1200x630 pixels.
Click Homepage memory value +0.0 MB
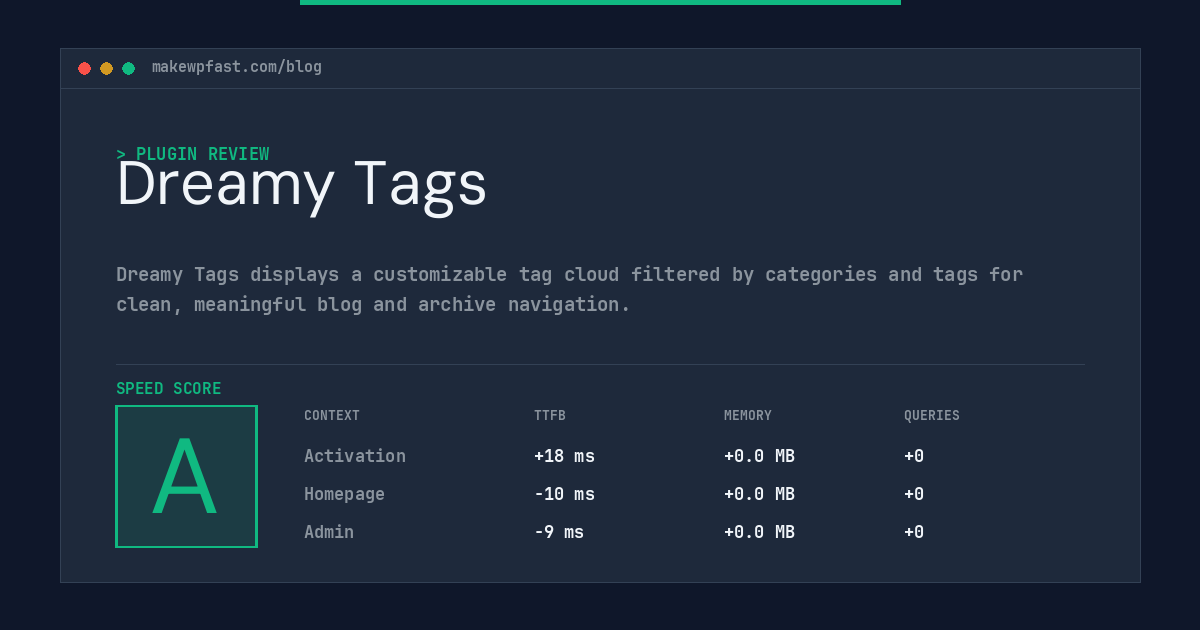[x=759, y=494]
